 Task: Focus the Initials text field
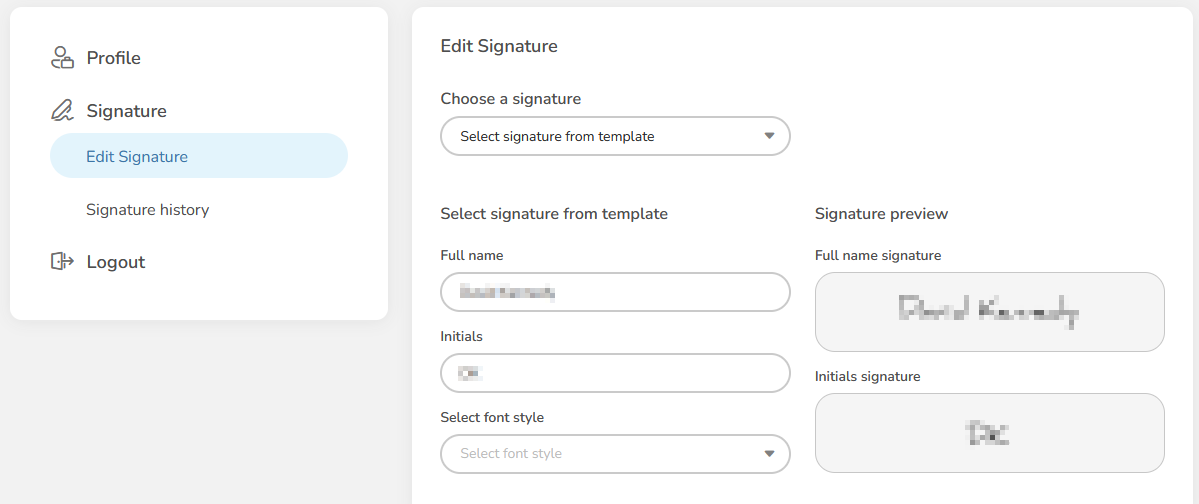tap(614, 373)
